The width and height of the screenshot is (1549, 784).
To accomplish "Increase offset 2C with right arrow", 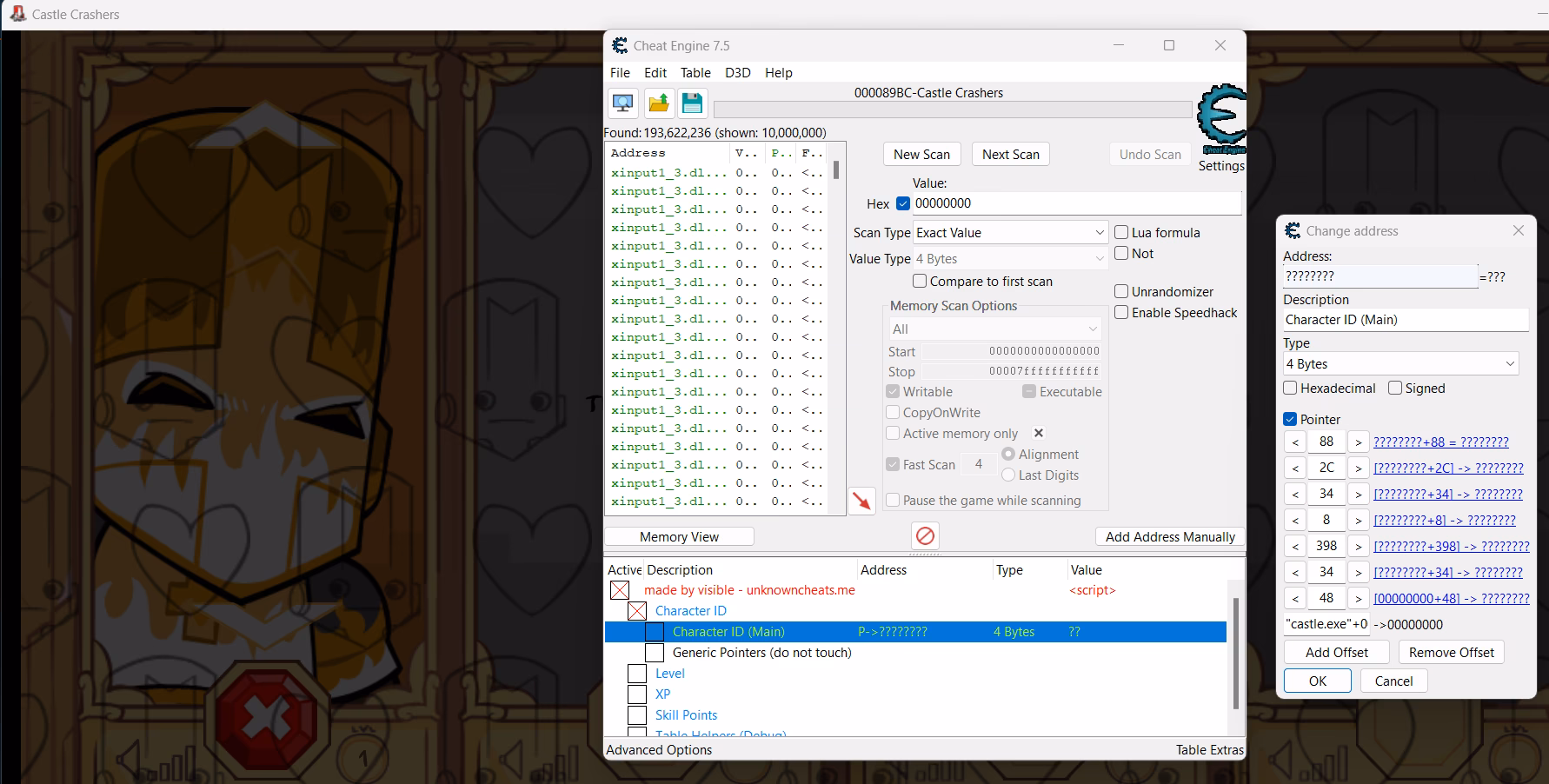I will click(x=1358, y=468).
